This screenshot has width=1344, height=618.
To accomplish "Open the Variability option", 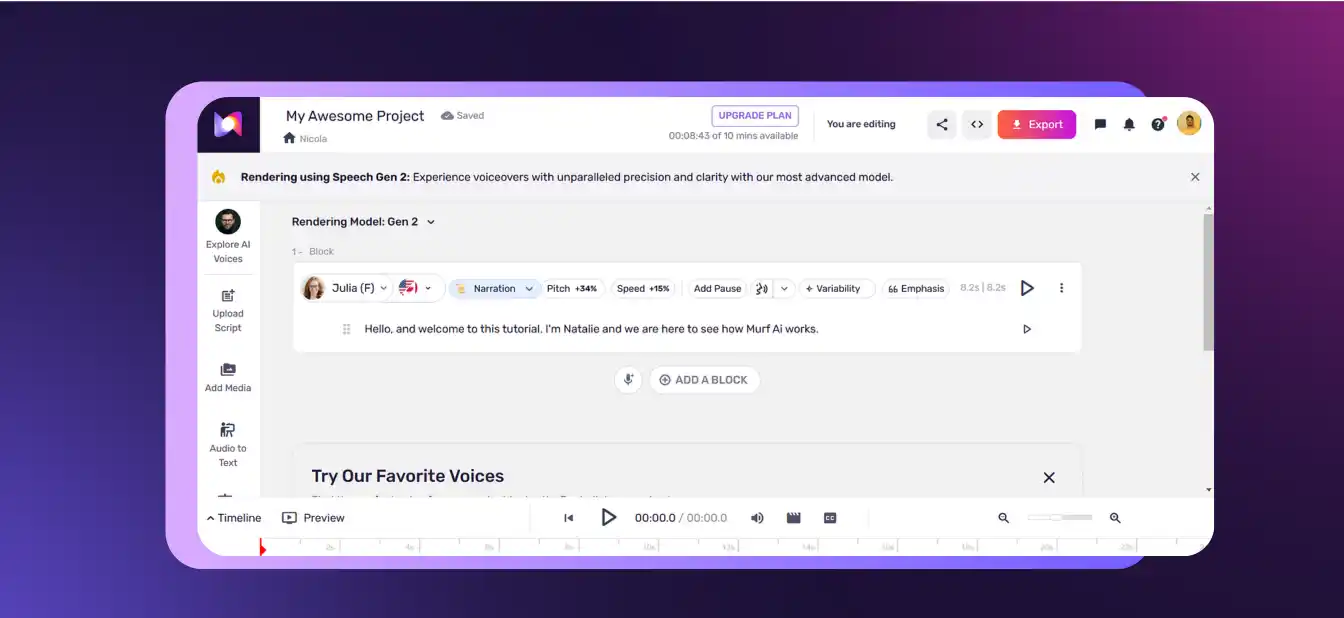I will pyautogui.click(x=837, y=289).
